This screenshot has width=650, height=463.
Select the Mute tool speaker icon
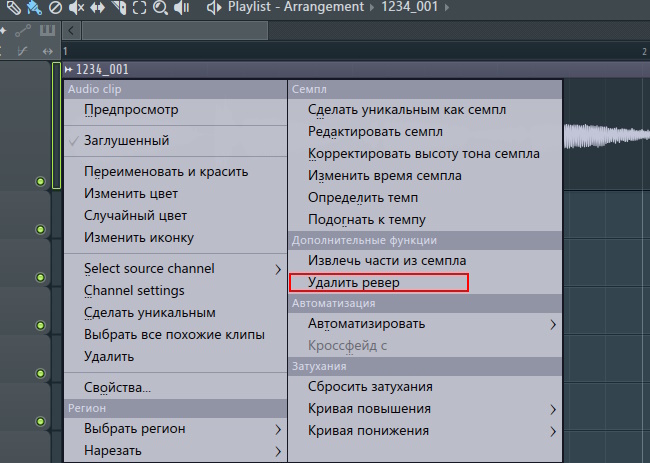coord(76,7)
